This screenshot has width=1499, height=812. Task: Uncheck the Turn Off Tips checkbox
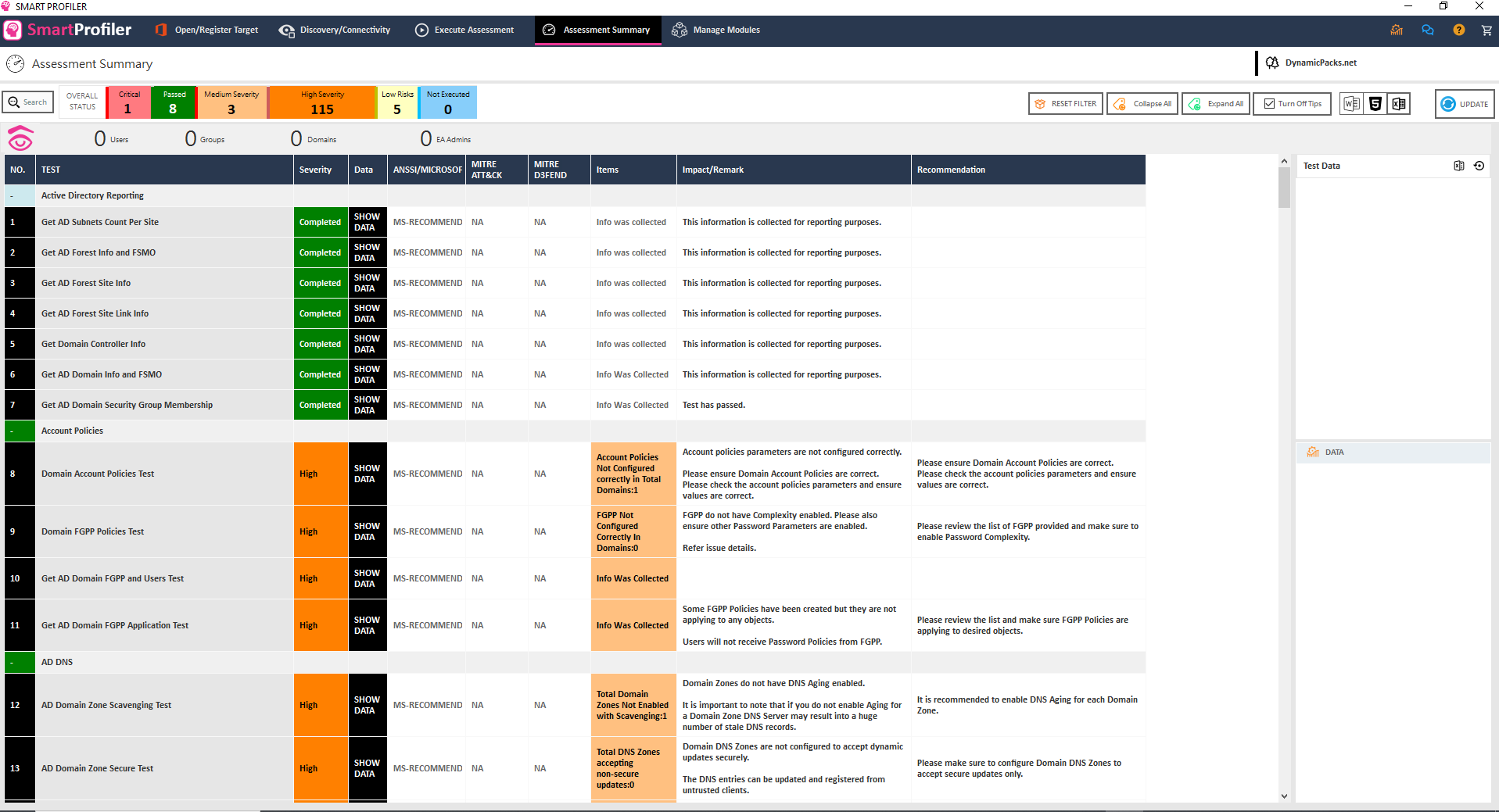point(1269,104)
